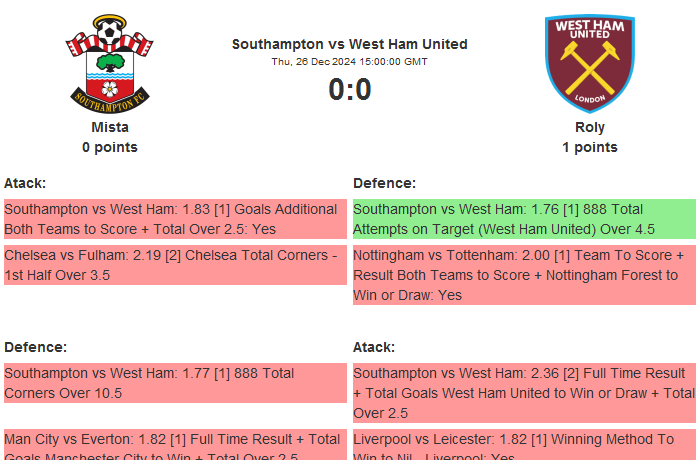Click Roly's 1 points label
The image size is (700, 460).
point(589,147)
